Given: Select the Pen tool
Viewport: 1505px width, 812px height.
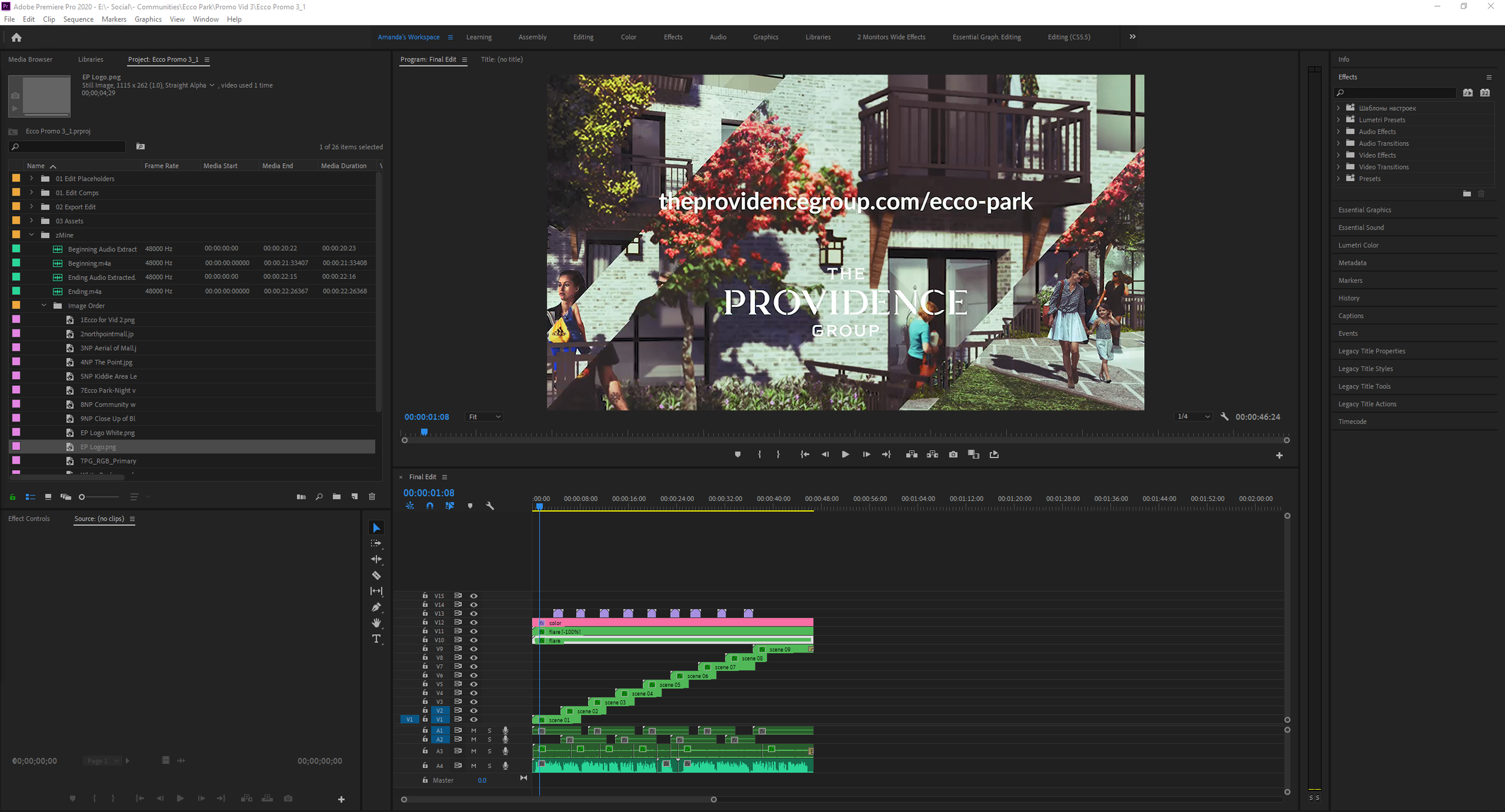Looking at the screenshot, I should [x=376, y=607].
